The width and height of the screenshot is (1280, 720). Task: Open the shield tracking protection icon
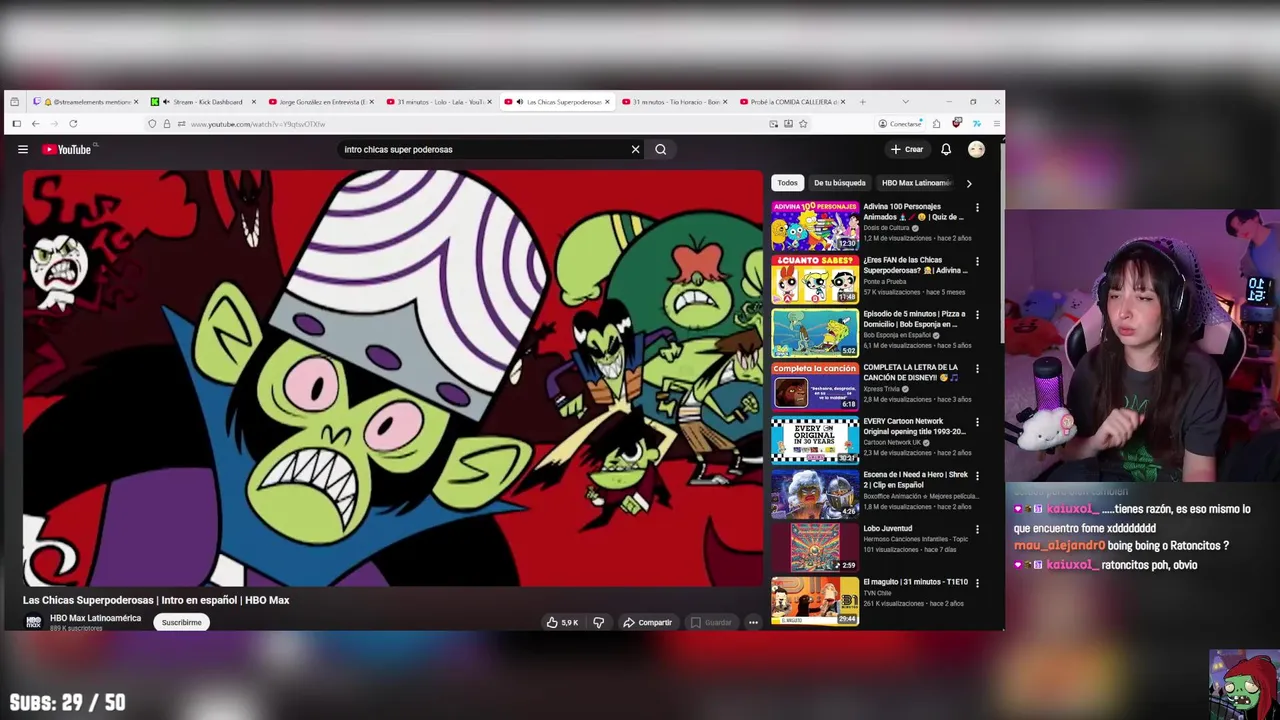coord(152,124)
